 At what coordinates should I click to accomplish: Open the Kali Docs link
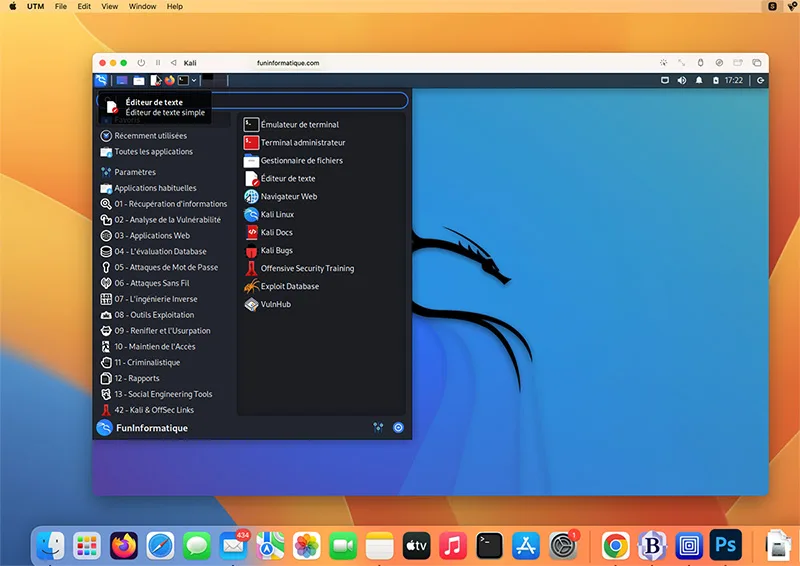pos(321,232)
